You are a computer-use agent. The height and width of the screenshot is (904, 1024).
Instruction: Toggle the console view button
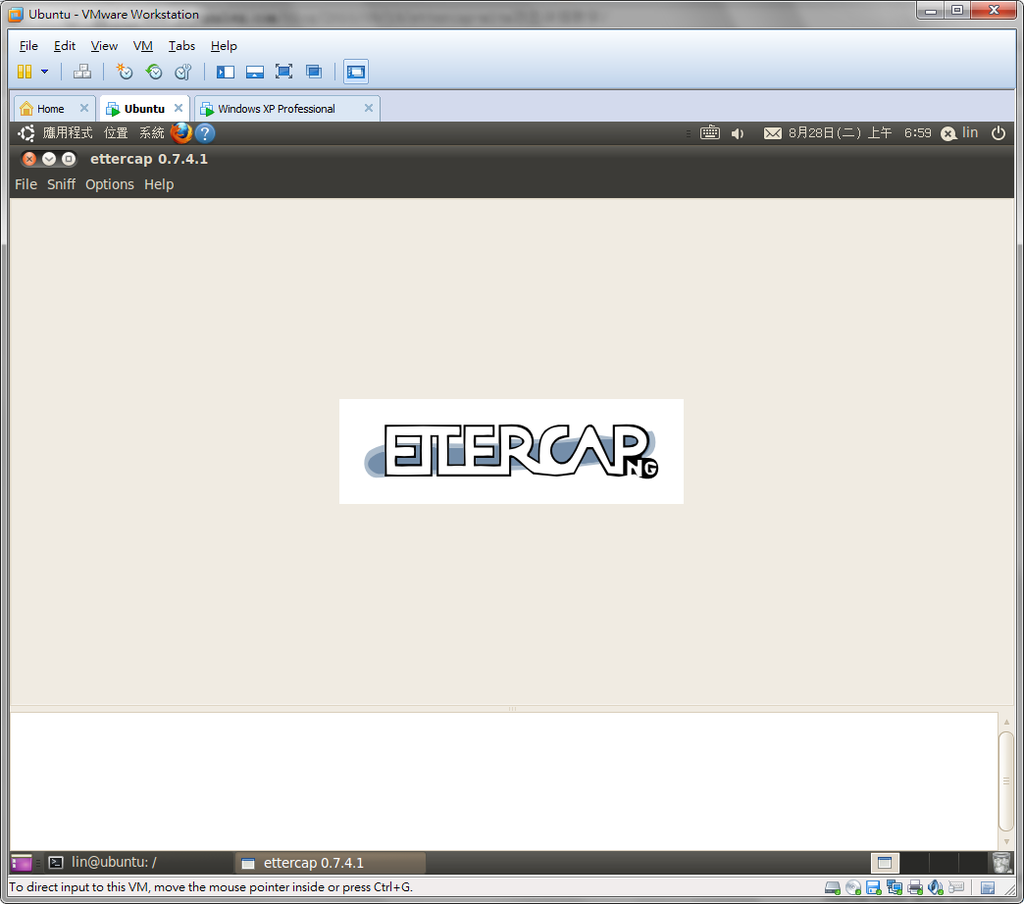point(356,72)
